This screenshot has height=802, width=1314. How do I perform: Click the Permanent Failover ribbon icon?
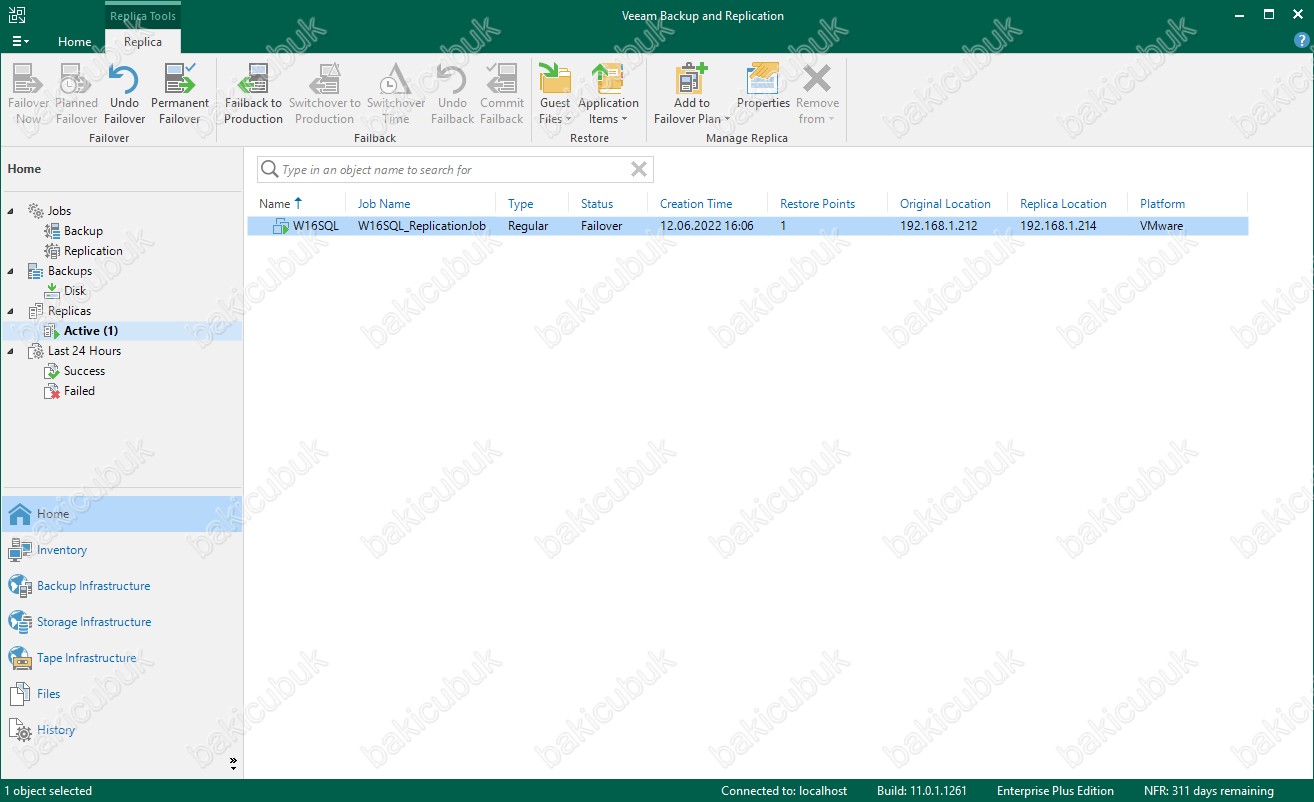pos(180,94)
